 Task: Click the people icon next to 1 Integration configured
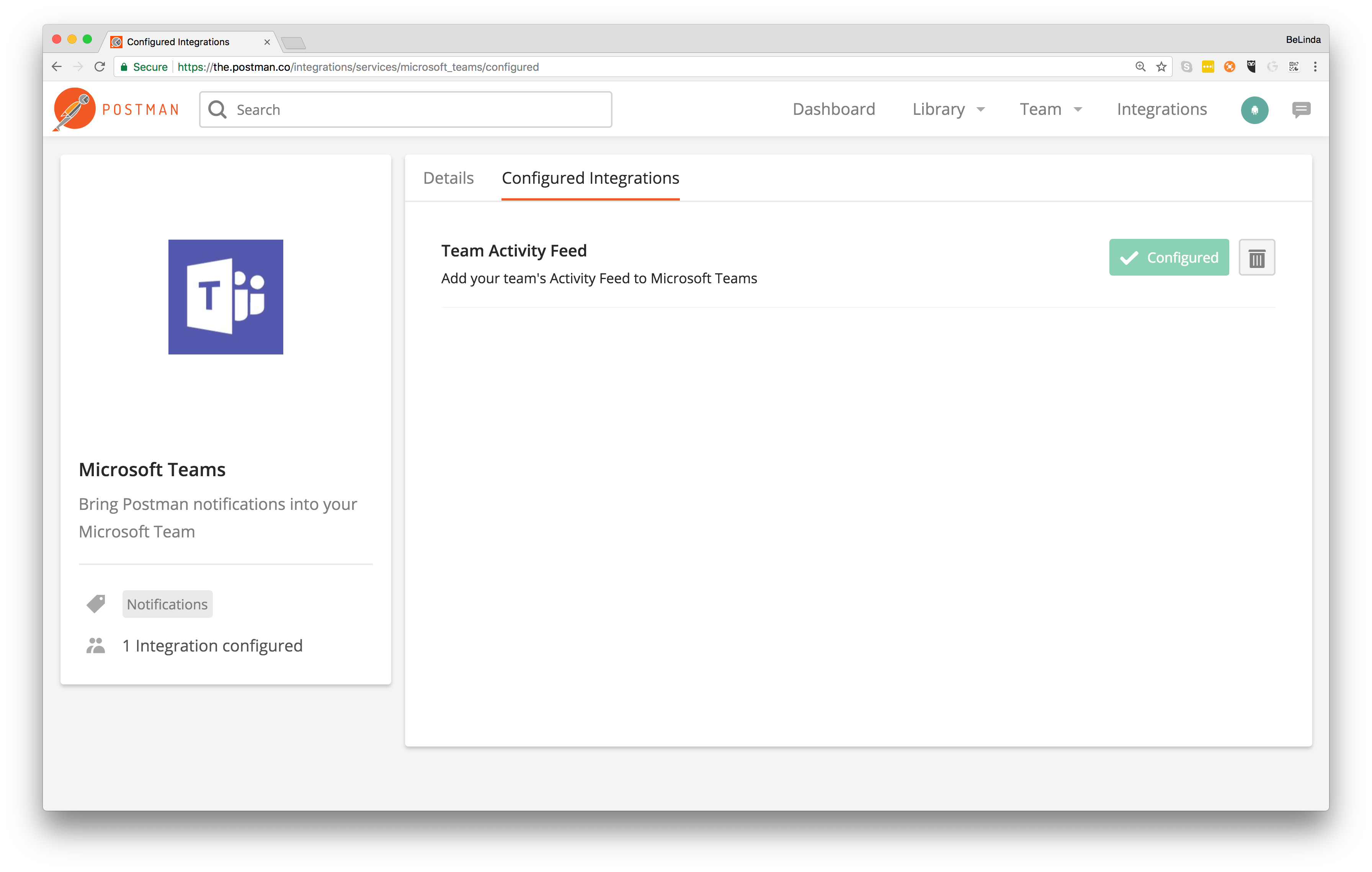(96, 645)
